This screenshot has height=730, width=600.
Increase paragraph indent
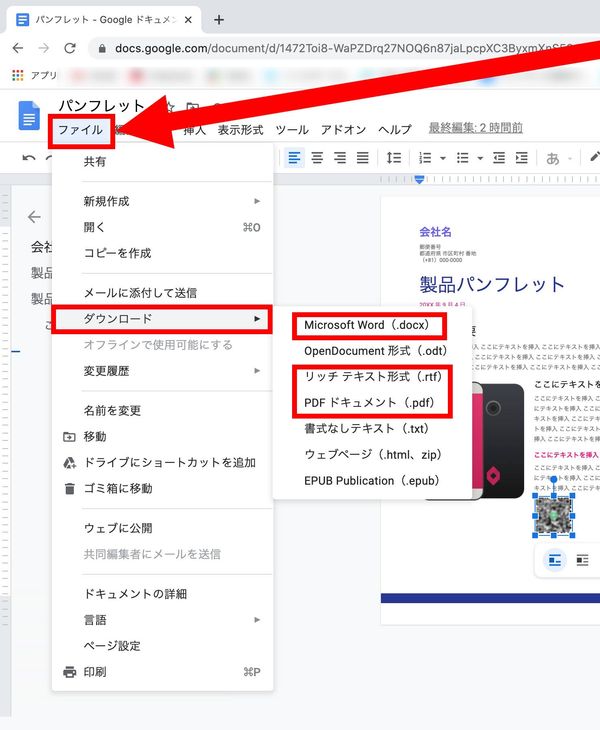click(522, 158)
